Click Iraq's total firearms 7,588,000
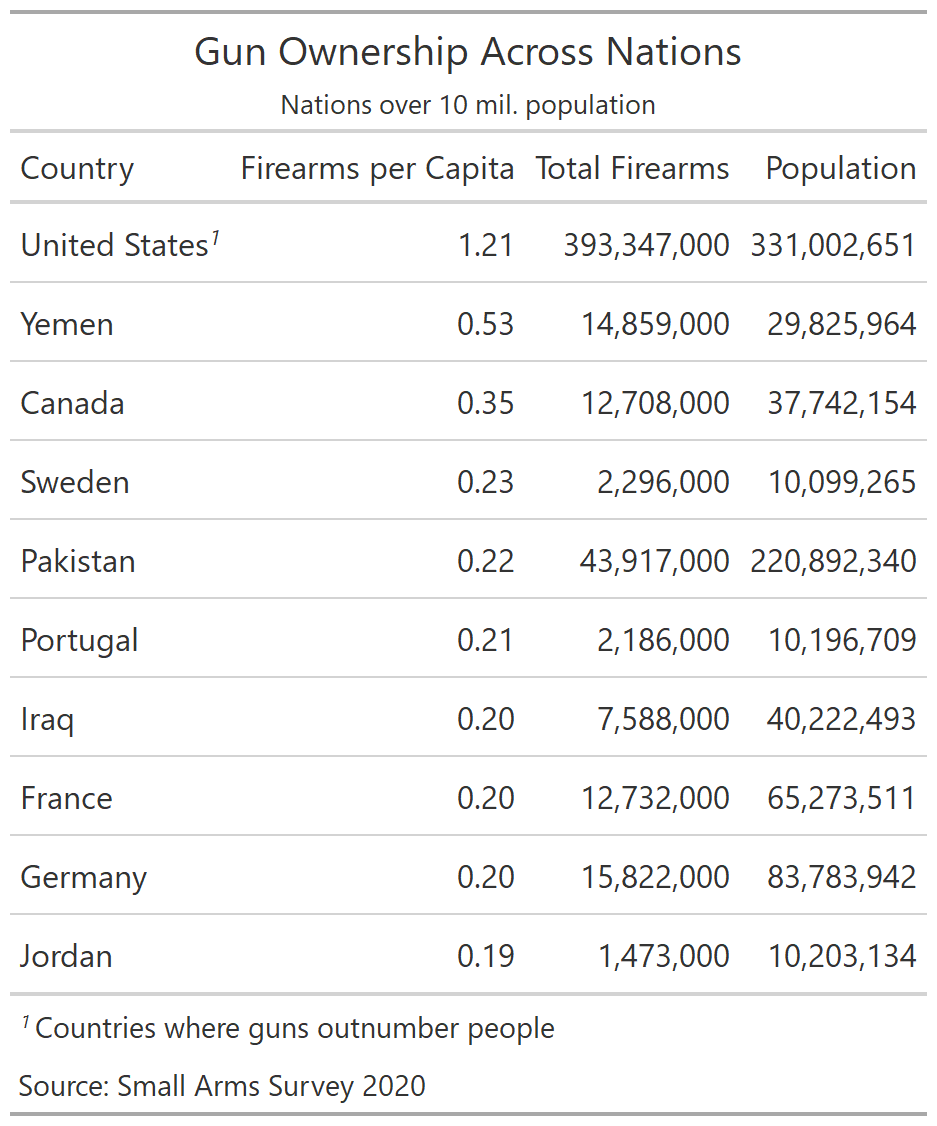Viewport: 937px width, 1126px height. (x=663, y=720)
